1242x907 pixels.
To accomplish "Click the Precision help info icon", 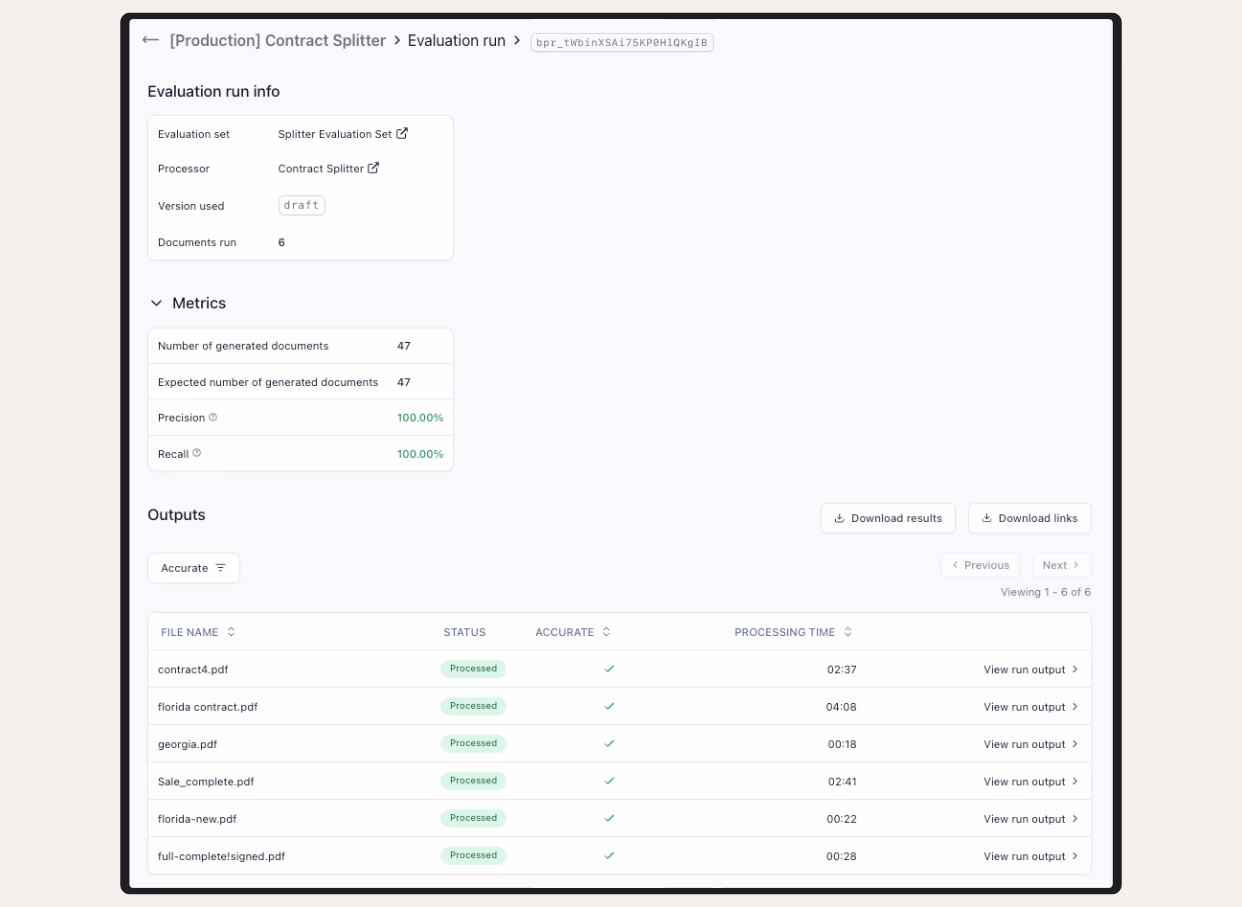I will 213,418.
